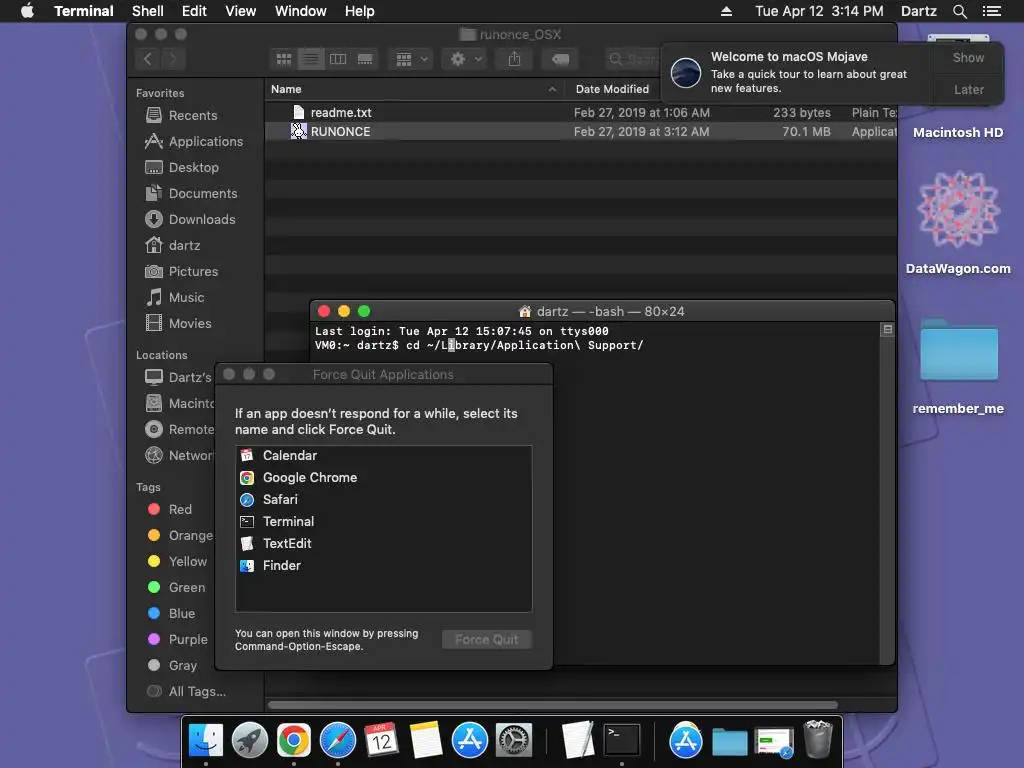Open the dartz home folder in sidebar
This screenshot has height=768, width=1024.
coord(173,246)
